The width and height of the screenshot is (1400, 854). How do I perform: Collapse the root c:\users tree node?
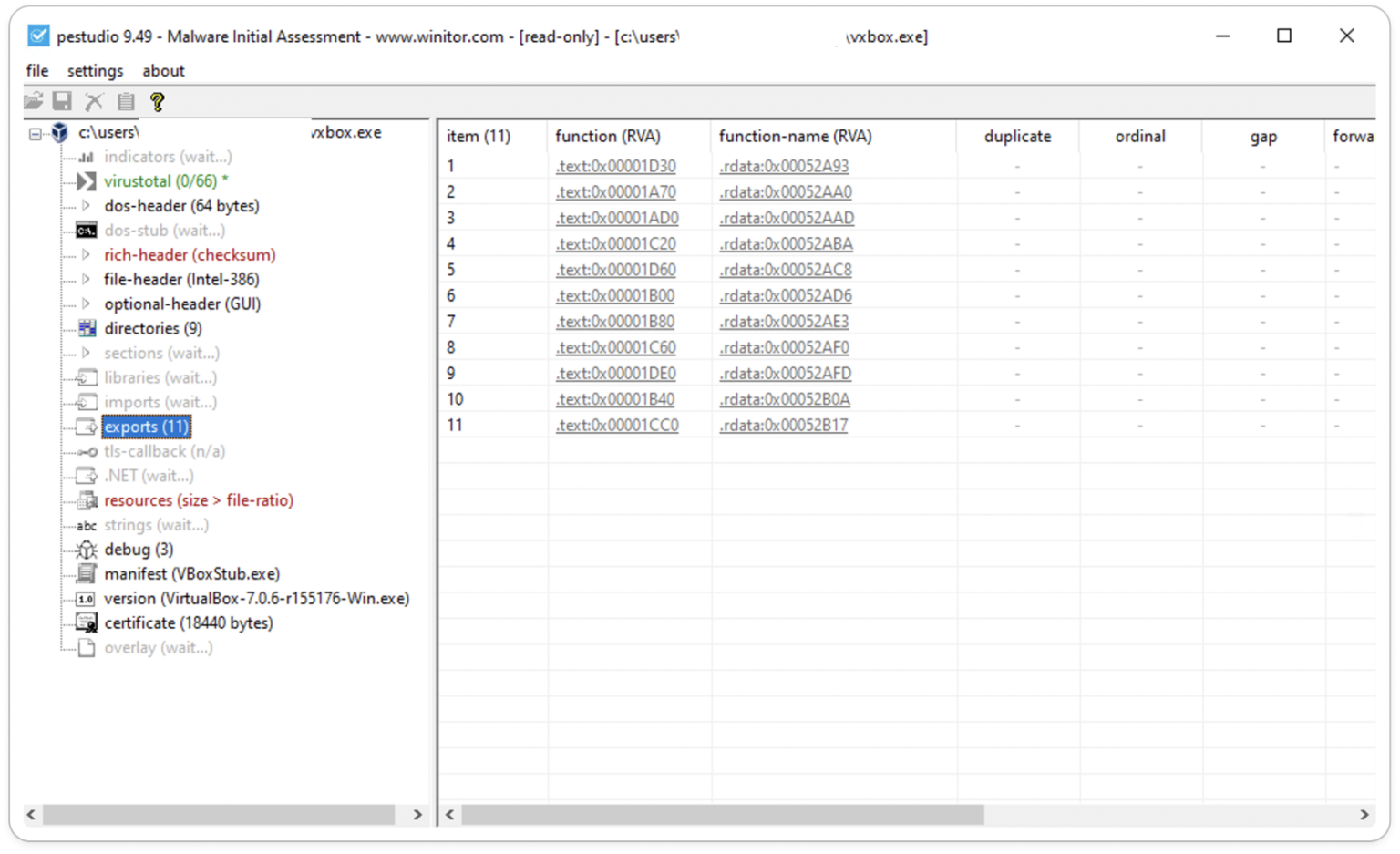34,132
